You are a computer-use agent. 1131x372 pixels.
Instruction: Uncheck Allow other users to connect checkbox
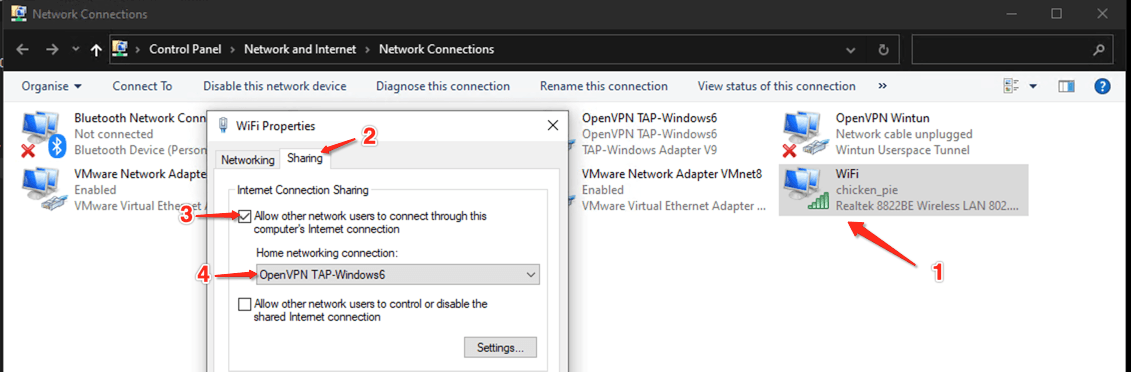[245, 216]
